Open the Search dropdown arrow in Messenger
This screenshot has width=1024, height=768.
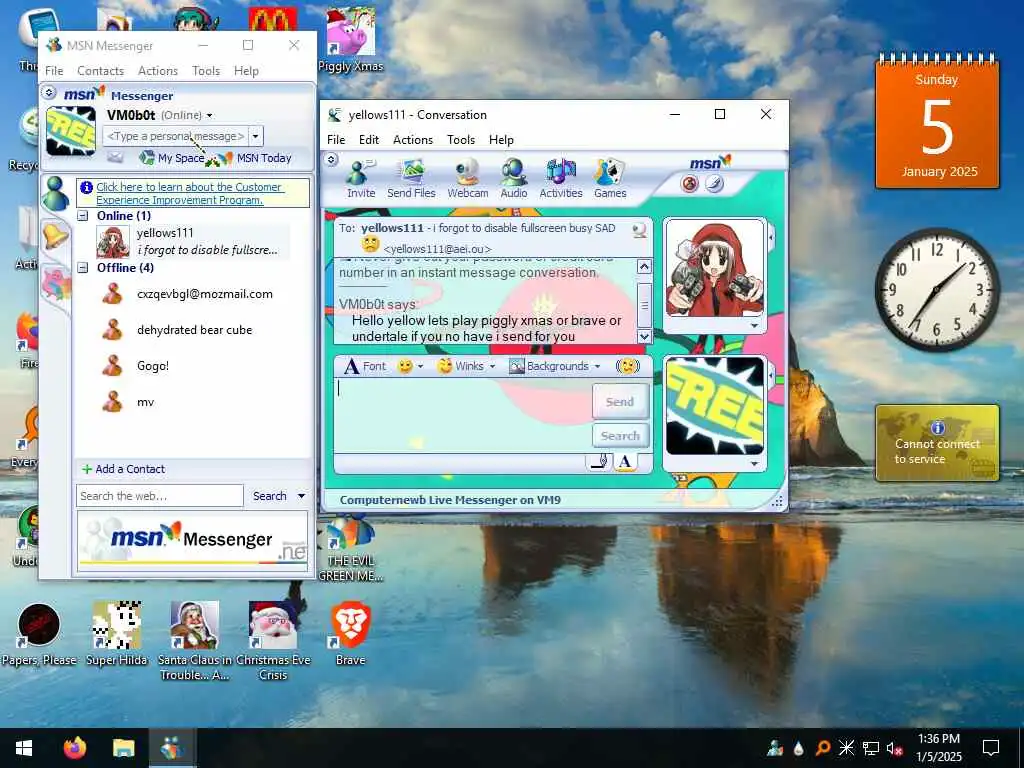(301, 496)
